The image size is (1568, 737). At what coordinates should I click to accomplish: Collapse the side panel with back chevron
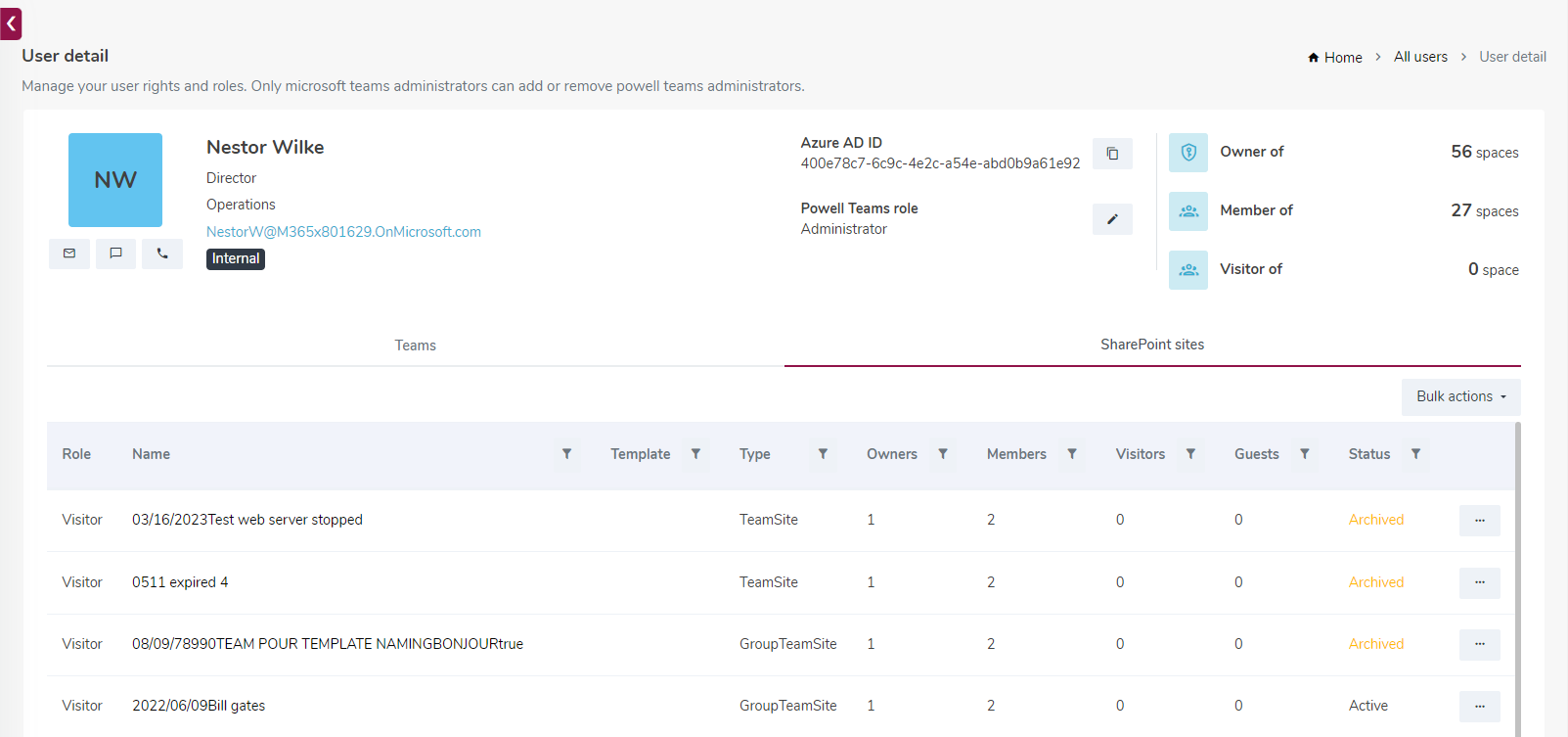tap(11, 23)
